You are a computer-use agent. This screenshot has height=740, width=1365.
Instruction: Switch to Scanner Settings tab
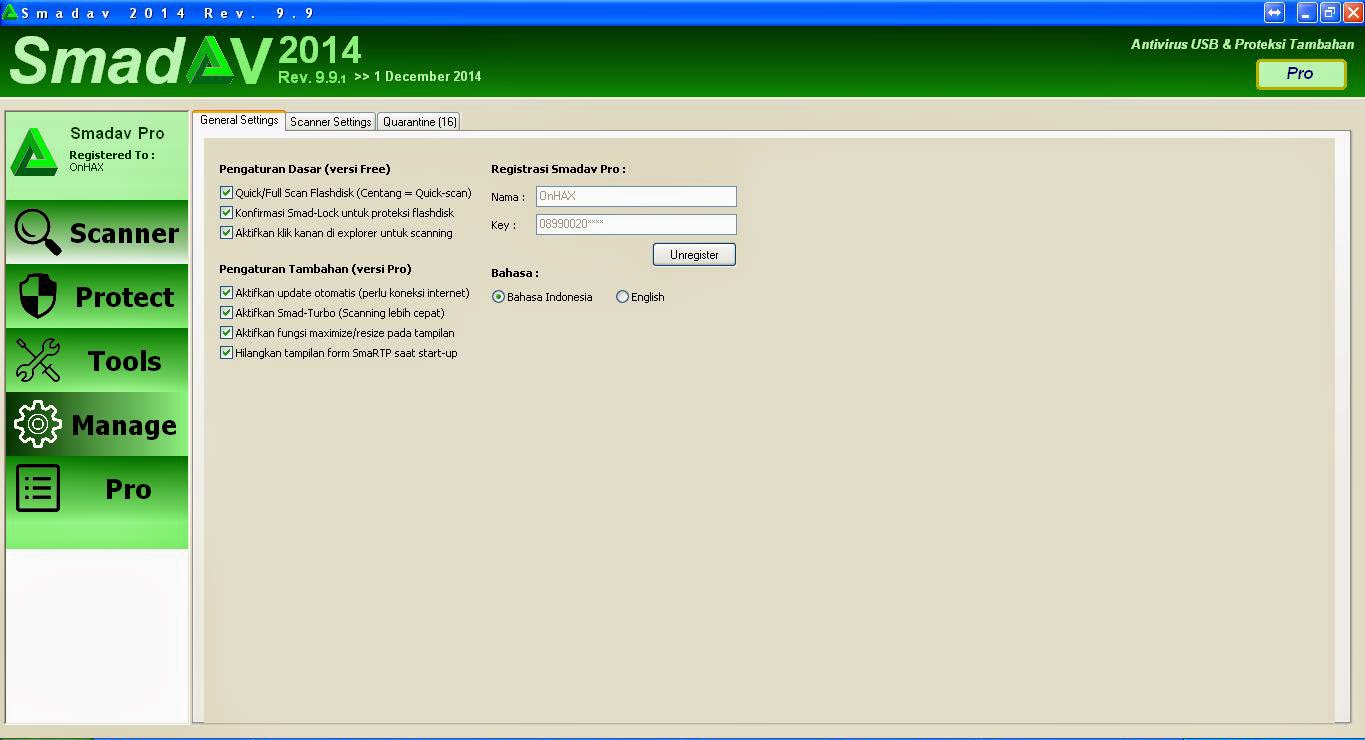(x=331, y=122)
